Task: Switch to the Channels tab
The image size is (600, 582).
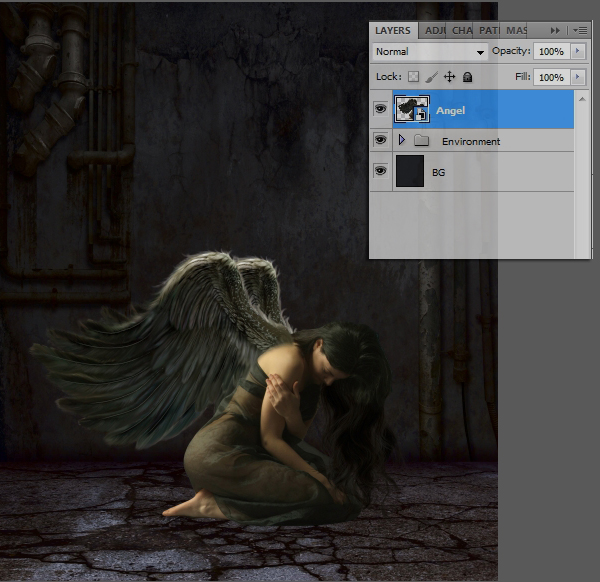Action: pos(463,31)
